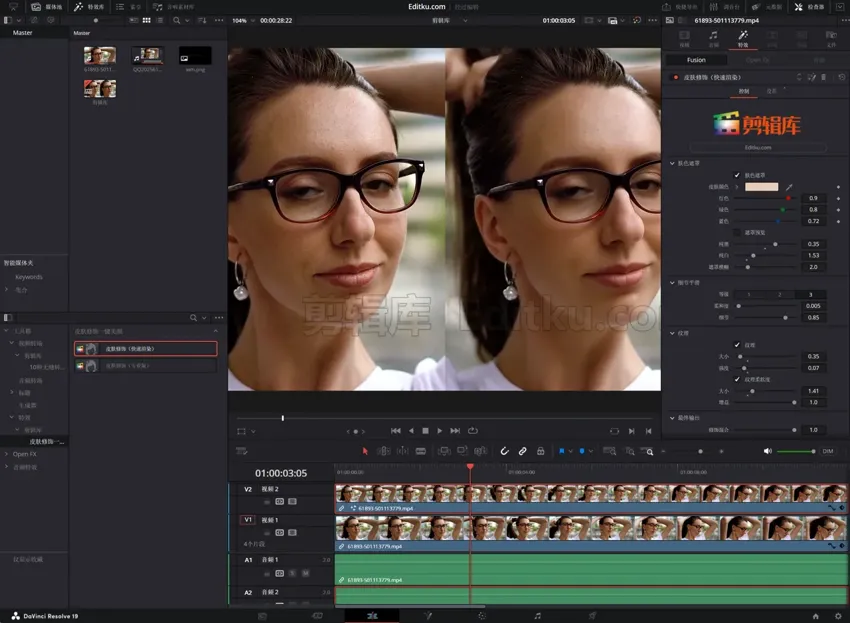Open the Mixer panel button
The height and width of the screenshot is (623, 850).
724,7
